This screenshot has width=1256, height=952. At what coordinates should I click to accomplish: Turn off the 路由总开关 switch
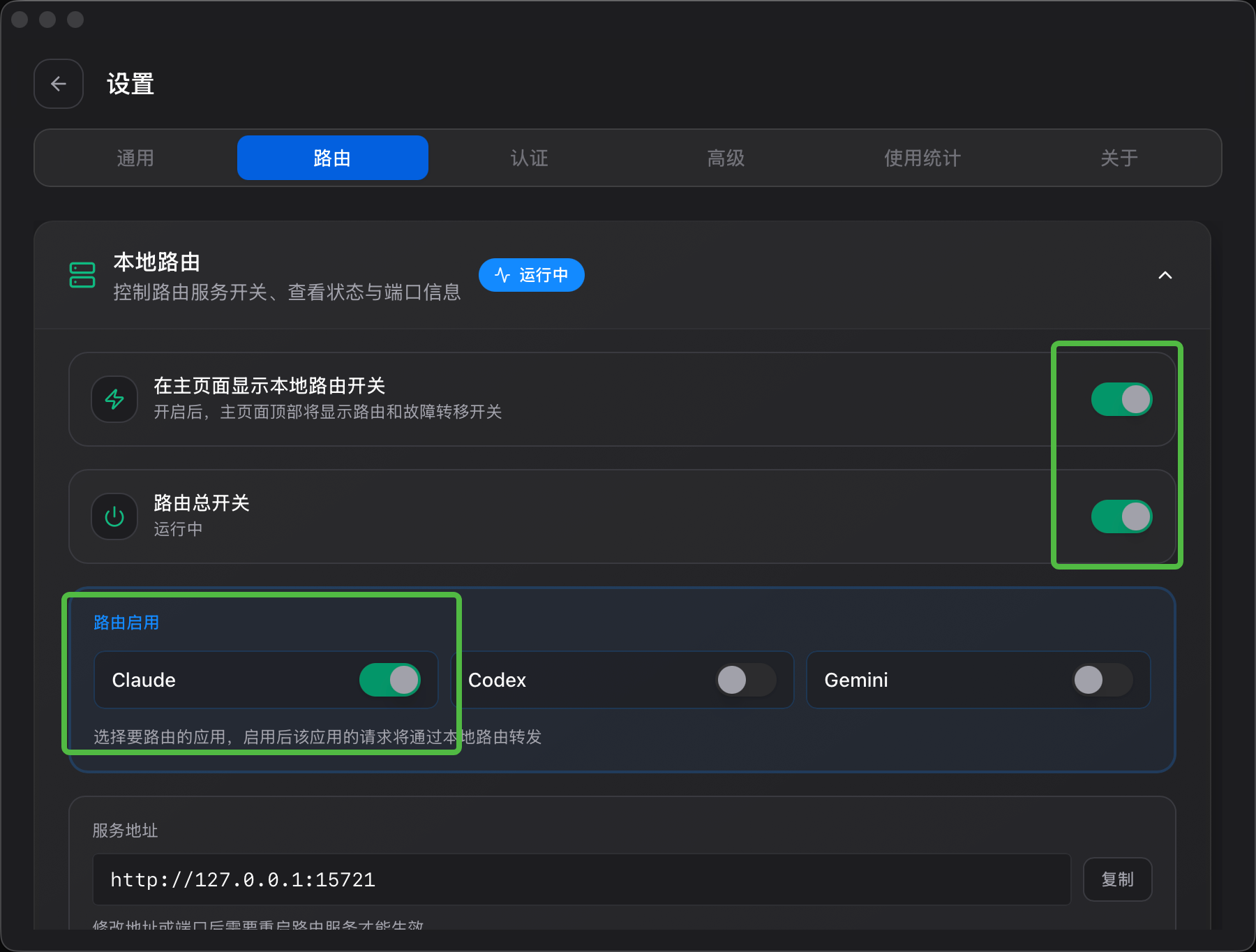pyautogui.click(x=1121, y=516)
